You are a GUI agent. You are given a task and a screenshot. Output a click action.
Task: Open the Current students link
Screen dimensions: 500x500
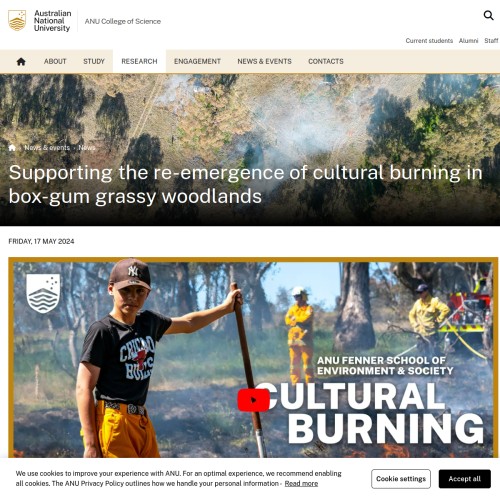pos(429,41)
